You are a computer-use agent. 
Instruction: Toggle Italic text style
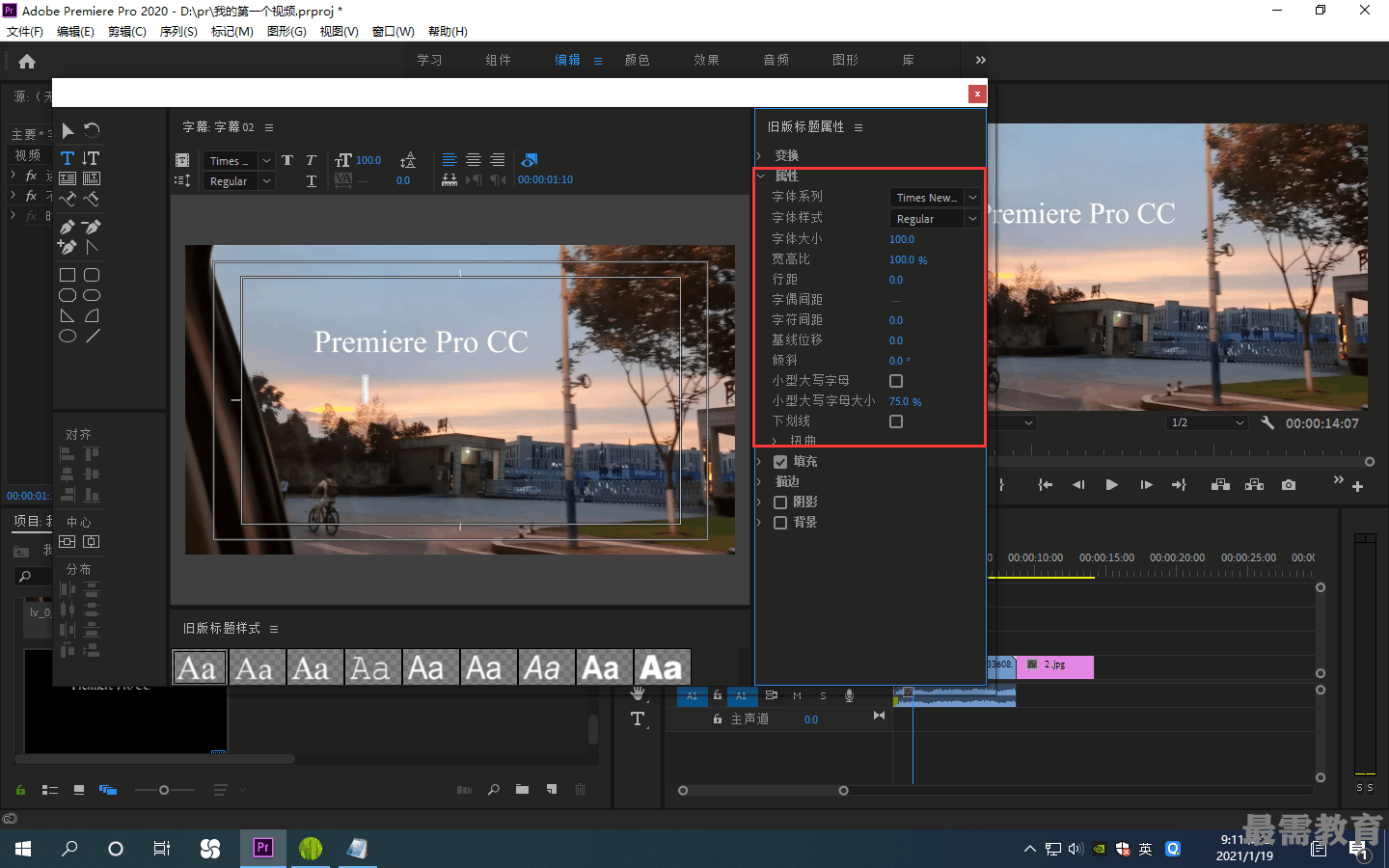[311, 160]
